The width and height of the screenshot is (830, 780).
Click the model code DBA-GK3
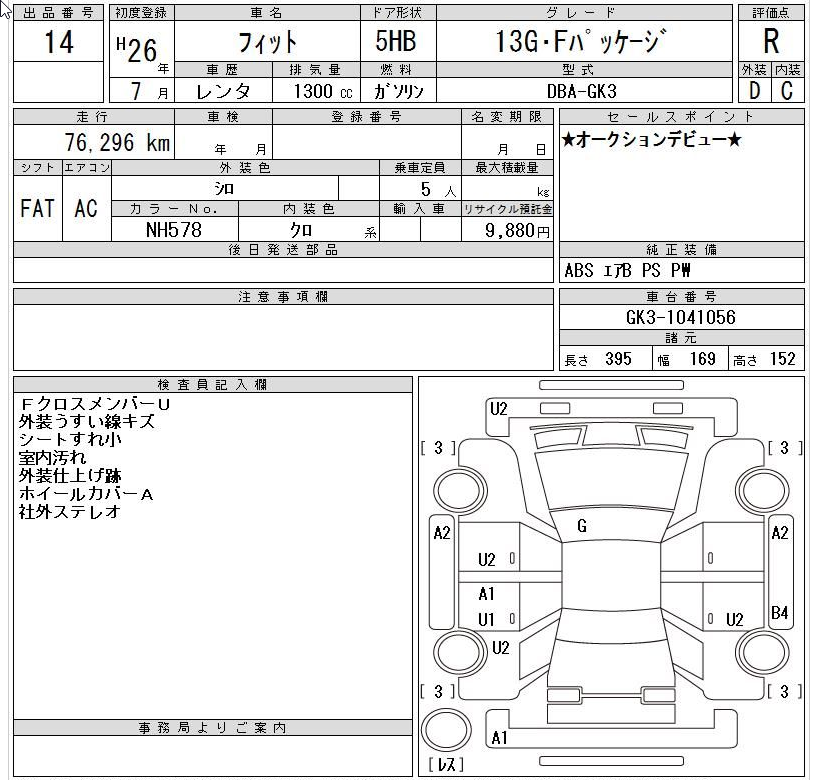(581, 91)
